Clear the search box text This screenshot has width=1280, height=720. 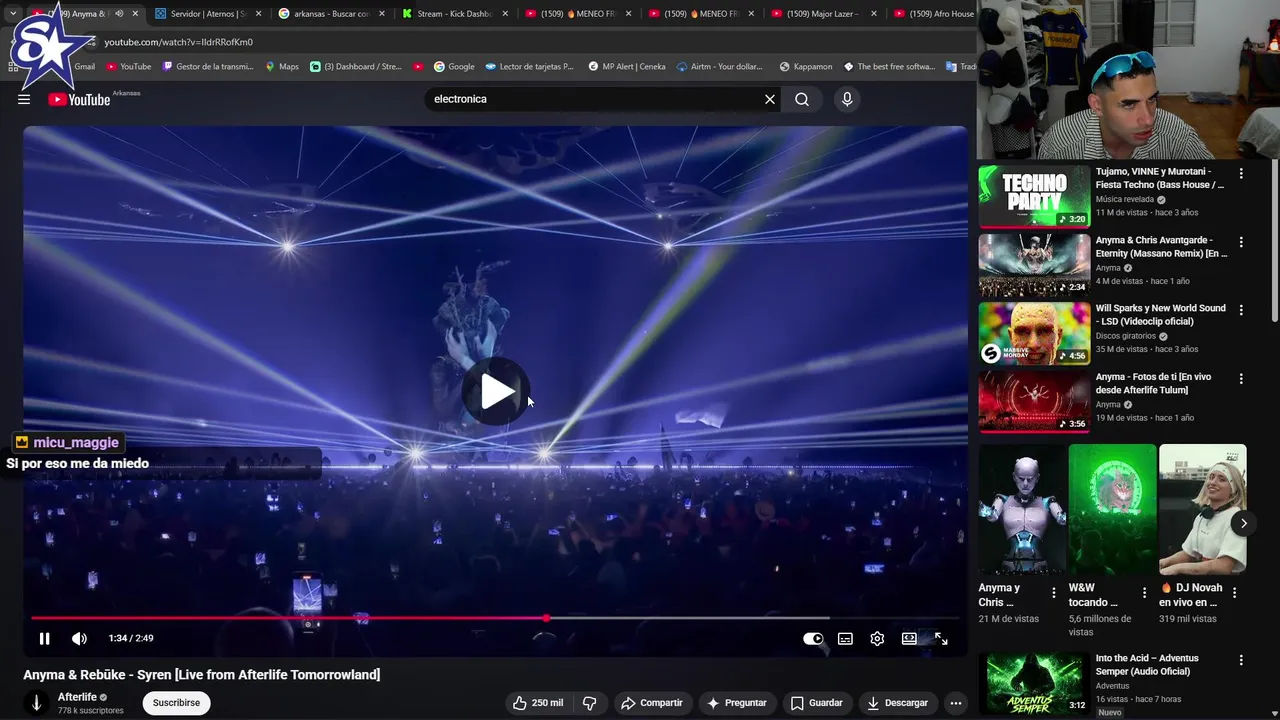click(x=770, y=99)
